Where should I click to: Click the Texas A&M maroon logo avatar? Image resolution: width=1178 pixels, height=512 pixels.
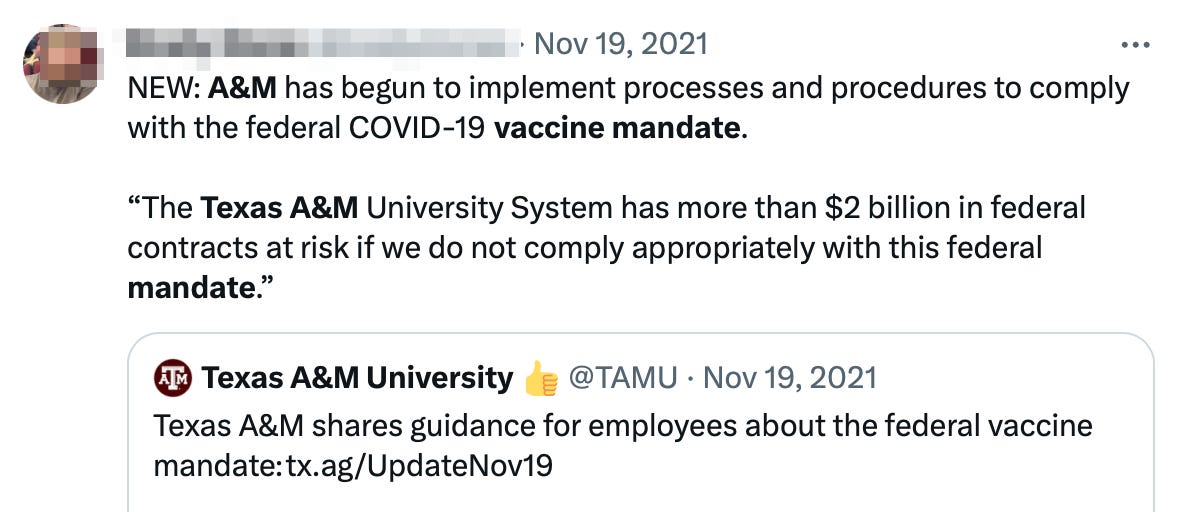click(173, 378)
